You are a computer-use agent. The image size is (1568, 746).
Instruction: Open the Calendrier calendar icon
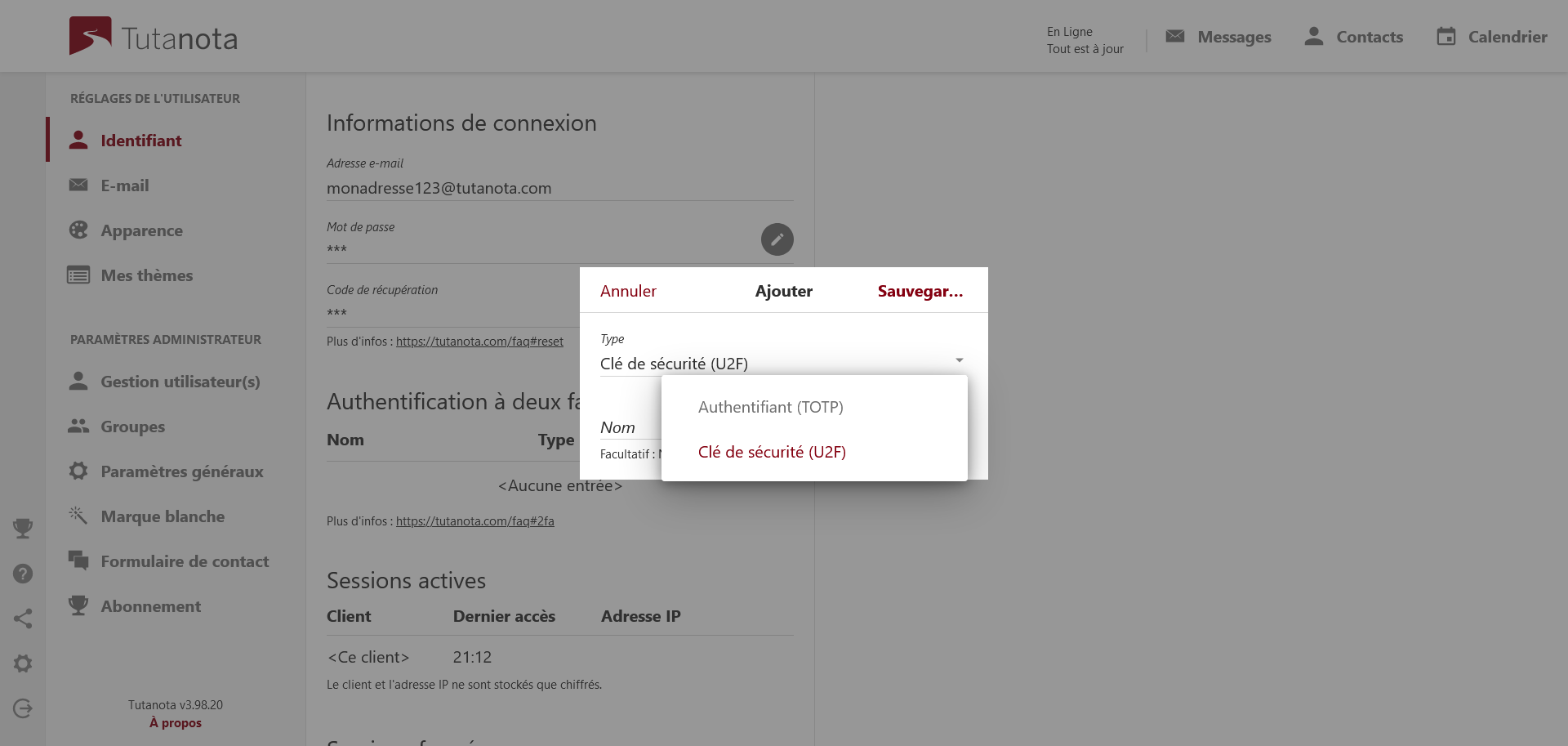coord(1446,37)
